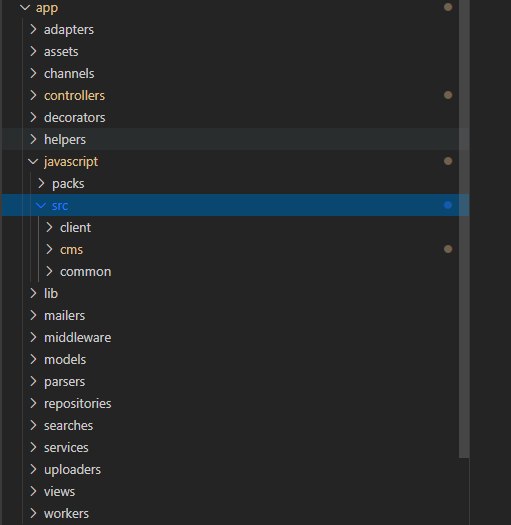511x525 pixels.
Task: Click the blue status dot on src row
Action: [448, 205]
